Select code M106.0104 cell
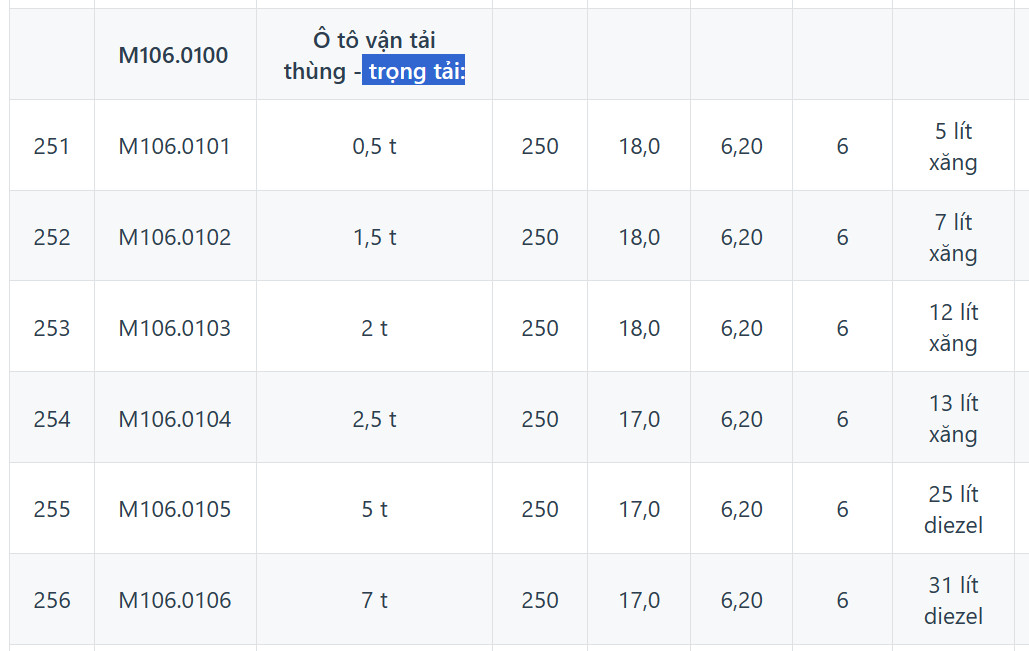1029x651 pixels. (175, 419)
